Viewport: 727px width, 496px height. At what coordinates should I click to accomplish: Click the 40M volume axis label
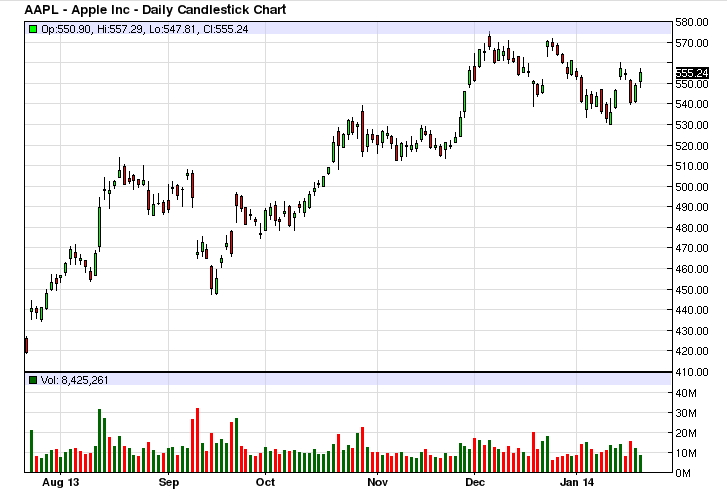pyautogui.click(x=686, y=394)
